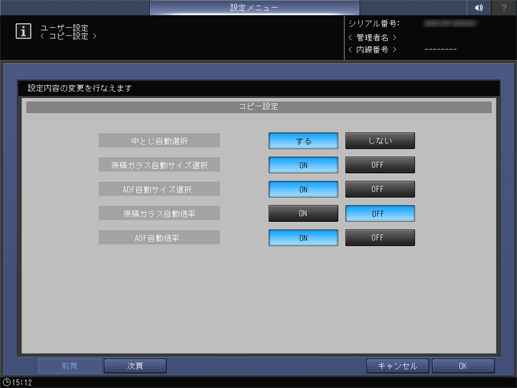Click the 中とじ自動選択 label

pos(159,141)
